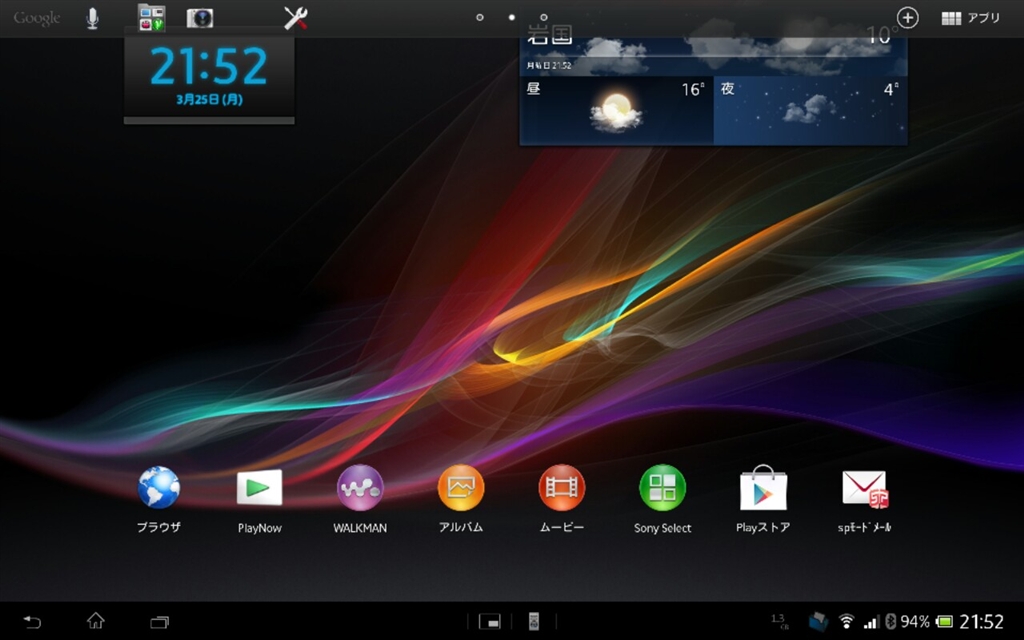Switch to the third home screen page dot
1024x640 pixels.
(543, 18)
